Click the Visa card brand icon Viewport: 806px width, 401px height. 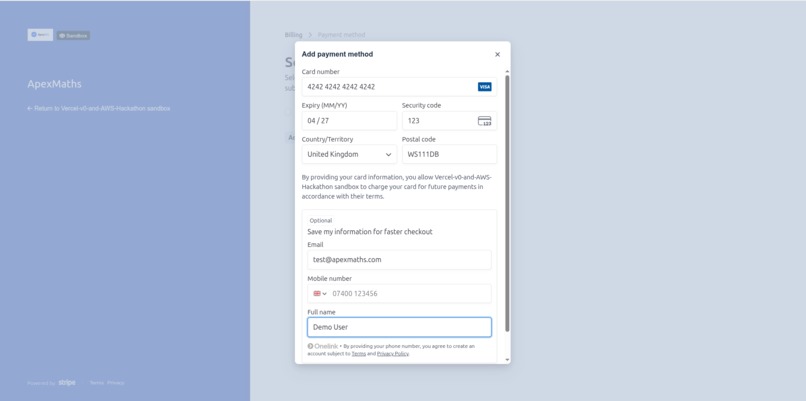[x=484, y=87]
